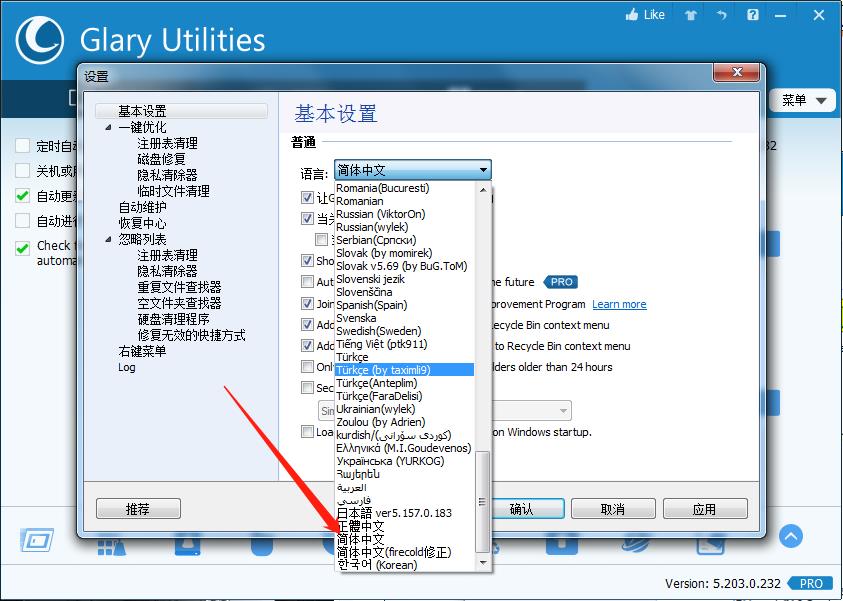
Task: Open 重复文件查找器 under 忽略列表
Action: (180, 287)
